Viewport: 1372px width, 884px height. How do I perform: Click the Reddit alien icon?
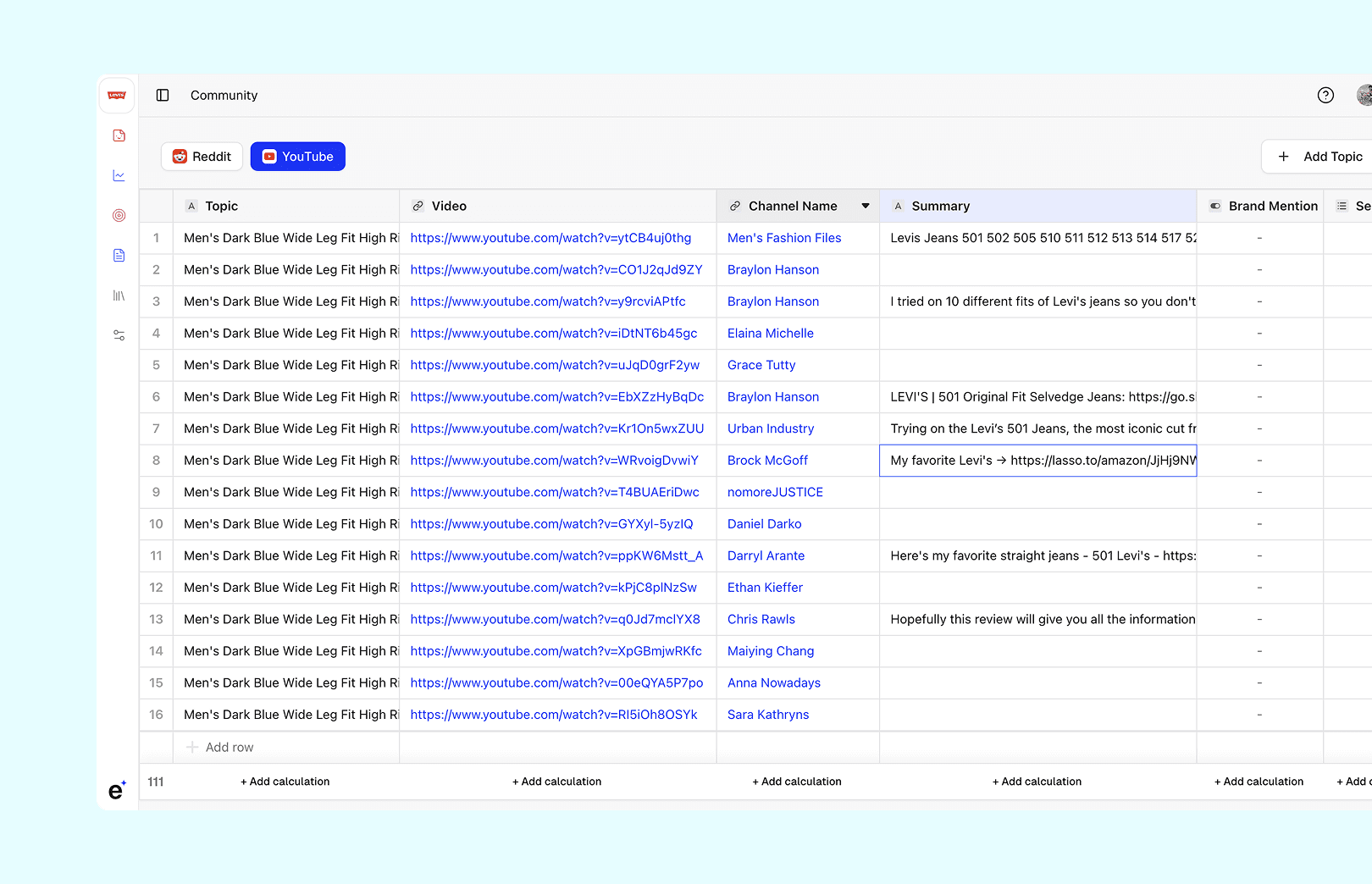coord(180,157)
